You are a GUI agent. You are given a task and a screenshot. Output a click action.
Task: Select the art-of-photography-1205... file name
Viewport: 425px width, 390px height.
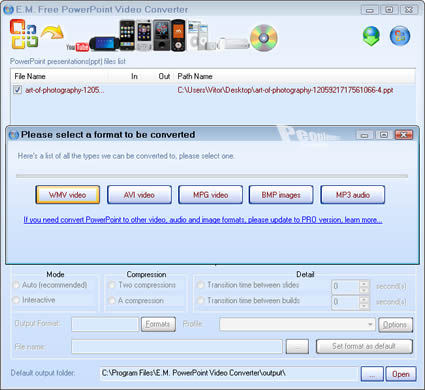coord(65,90)
